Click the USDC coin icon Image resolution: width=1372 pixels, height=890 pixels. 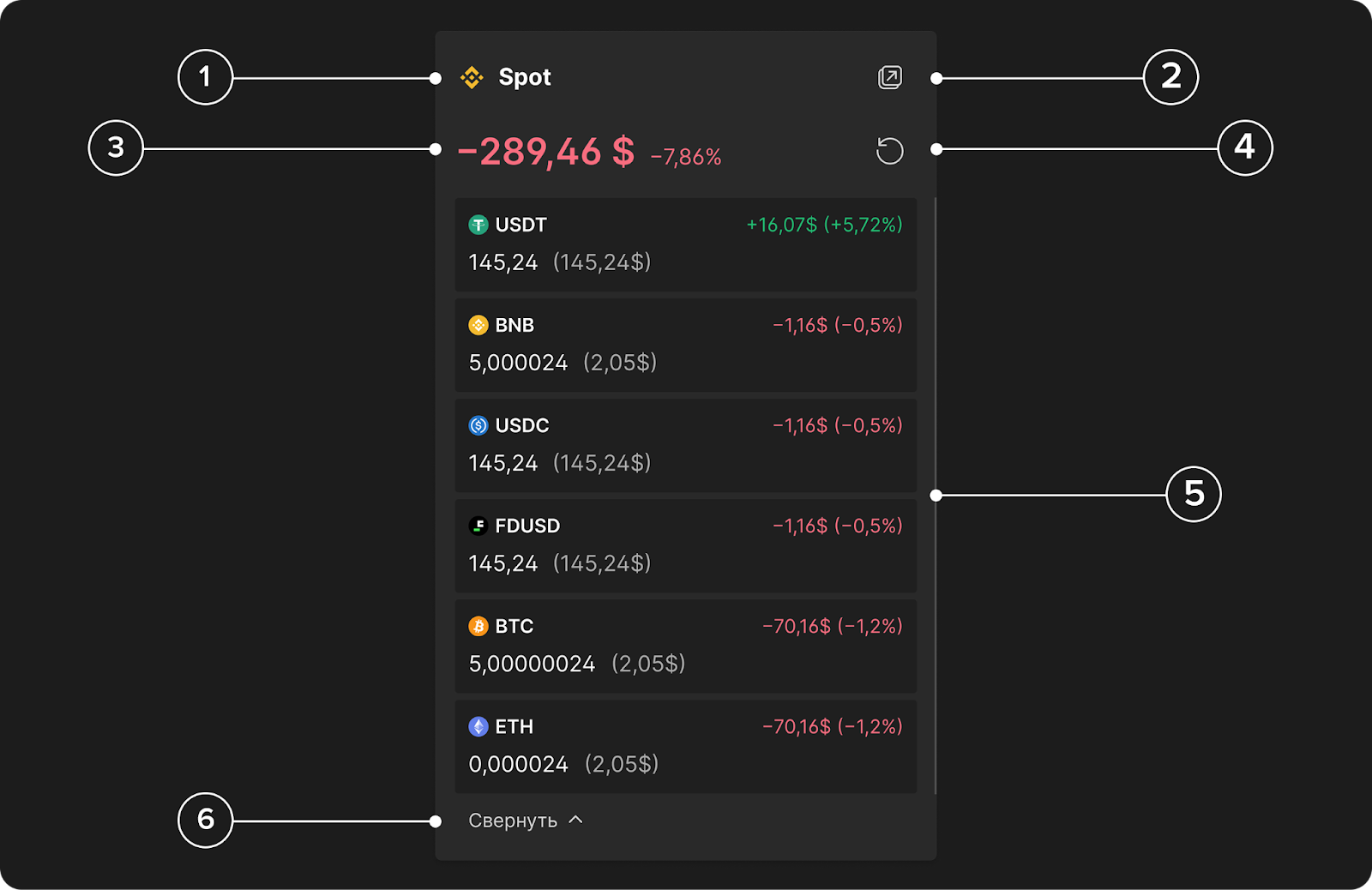click(478, 425)
